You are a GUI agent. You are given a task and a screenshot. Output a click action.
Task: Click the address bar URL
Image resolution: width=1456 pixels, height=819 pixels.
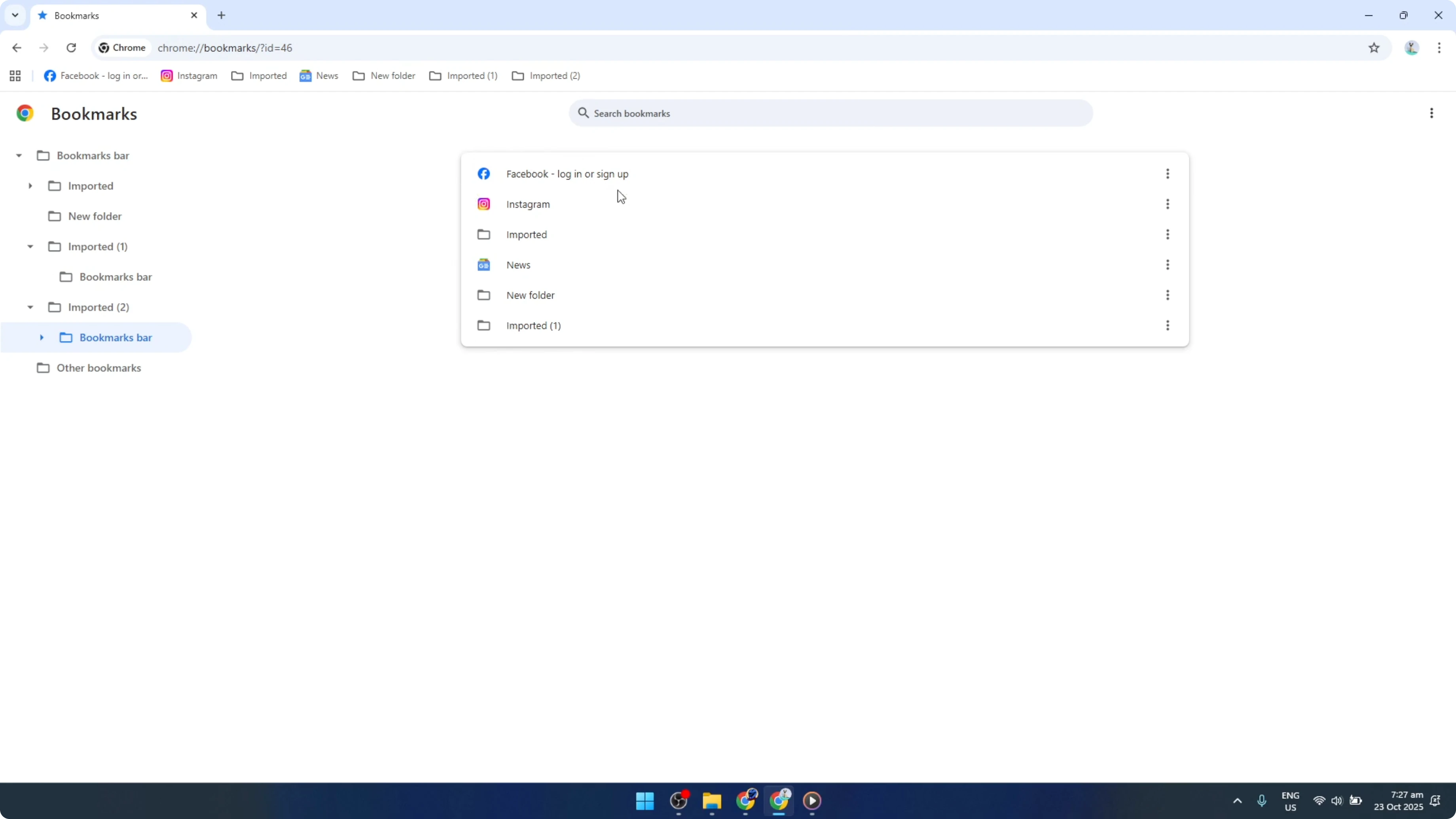pyautogui.click(x=225, y=48)
